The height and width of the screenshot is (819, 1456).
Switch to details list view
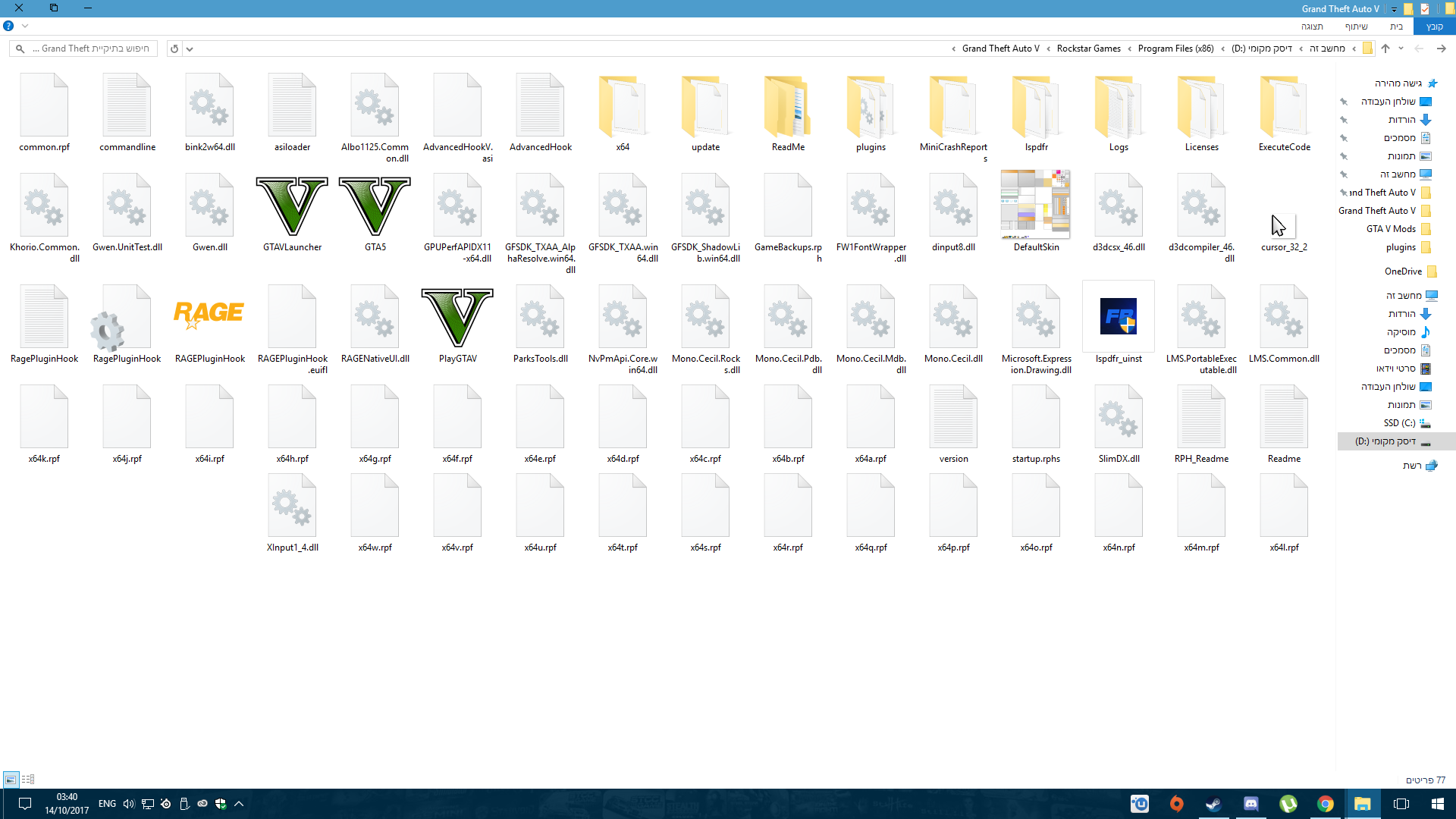pyautogui.click(x=28, y=780)
